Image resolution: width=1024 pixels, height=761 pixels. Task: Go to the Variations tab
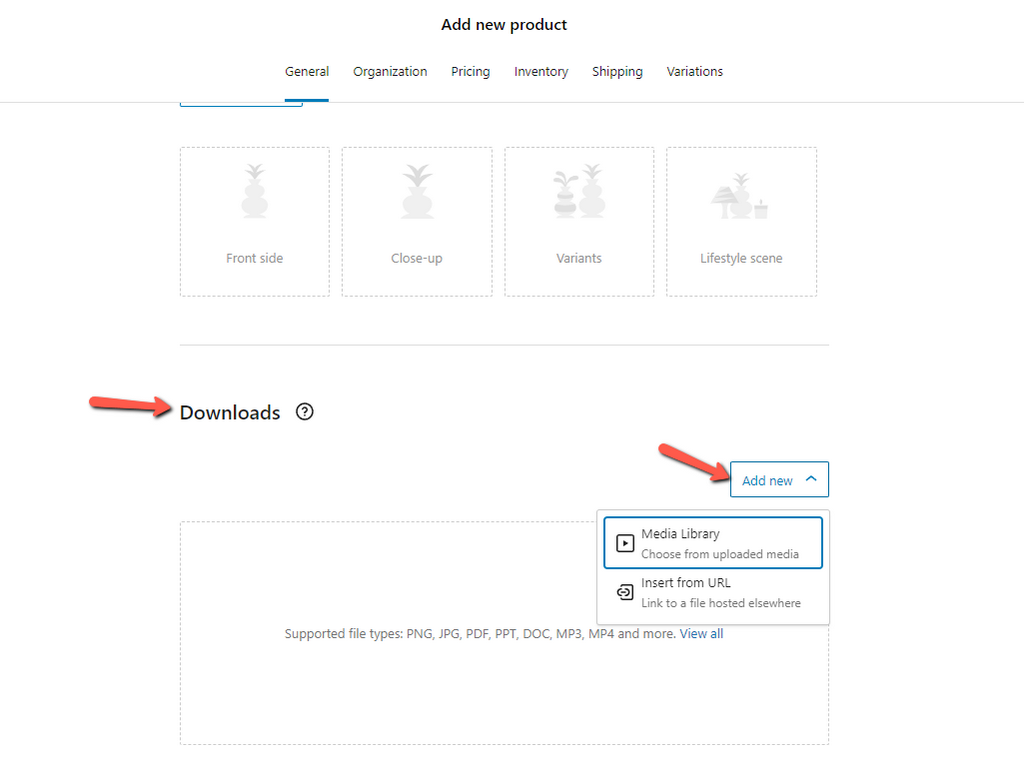[694, 71]
